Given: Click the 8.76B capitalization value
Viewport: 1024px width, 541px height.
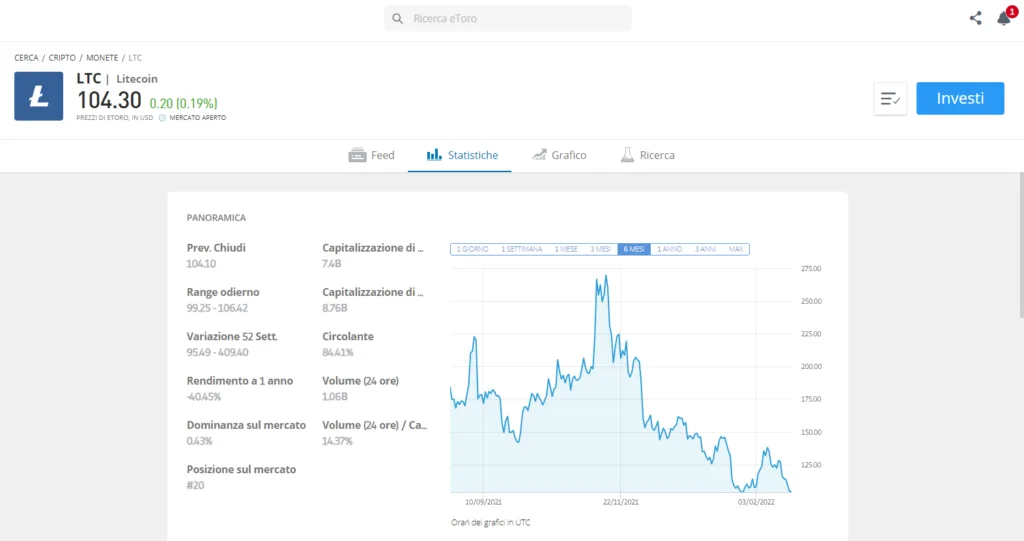Looking at the screenshot, I should click(335, 308).
